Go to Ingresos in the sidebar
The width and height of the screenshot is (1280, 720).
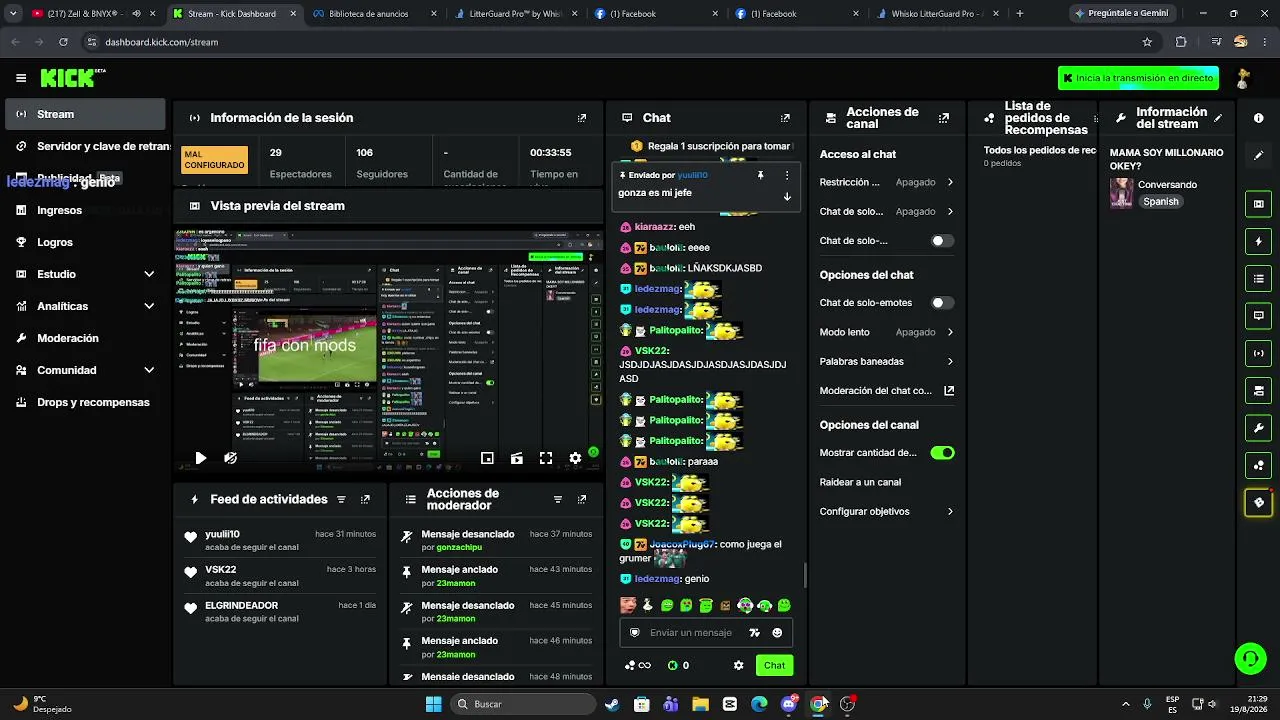click(84, 210)
